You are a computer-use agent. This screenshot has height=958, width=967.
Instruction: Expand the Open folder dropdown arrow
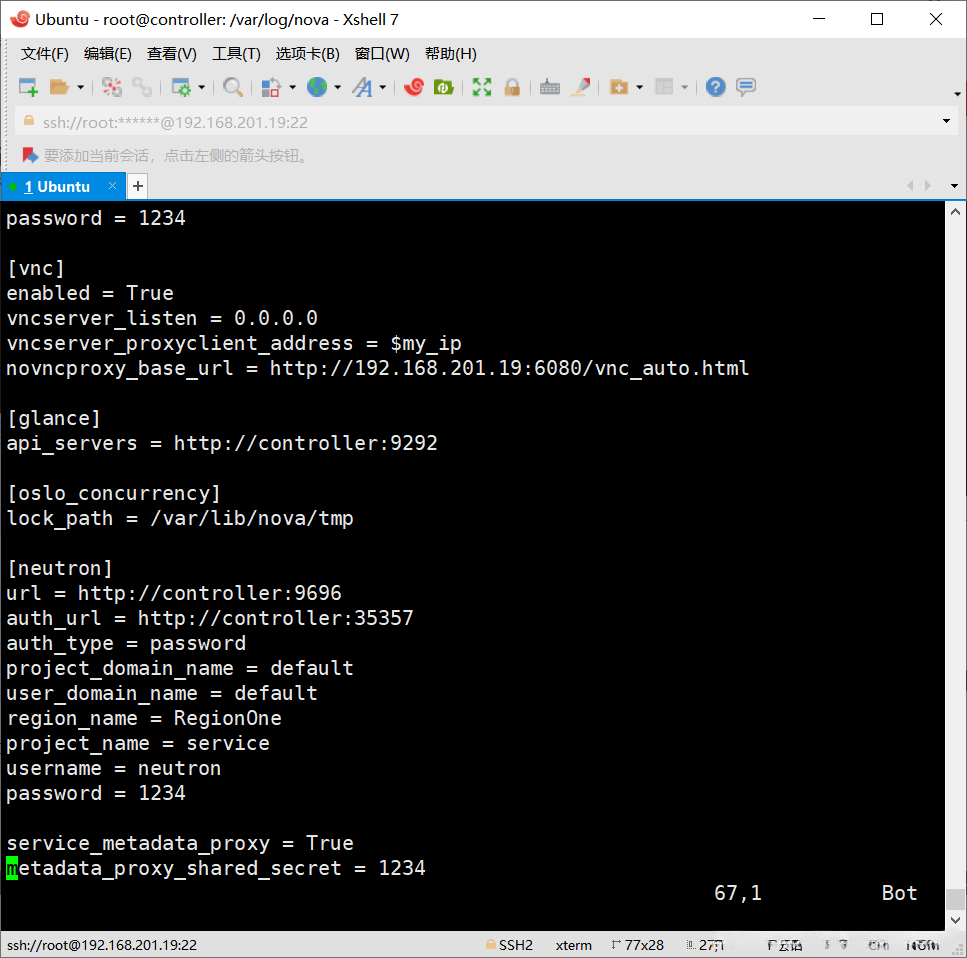80,88
